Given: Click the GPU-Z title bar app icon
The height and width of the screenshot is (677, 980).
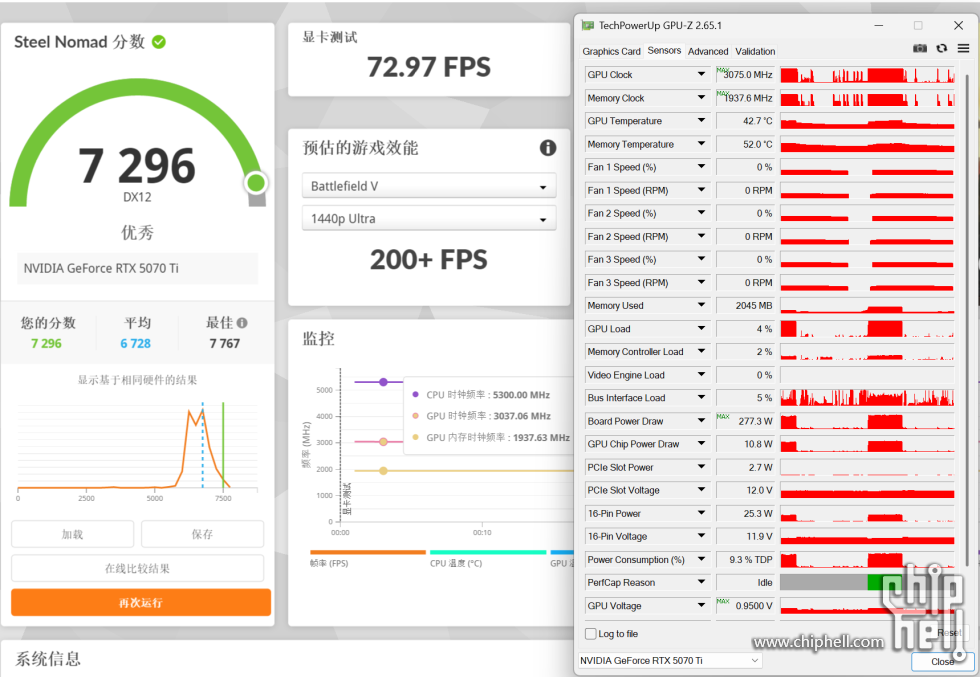Looking at the screenshot, I should click(x=588, y=25).
